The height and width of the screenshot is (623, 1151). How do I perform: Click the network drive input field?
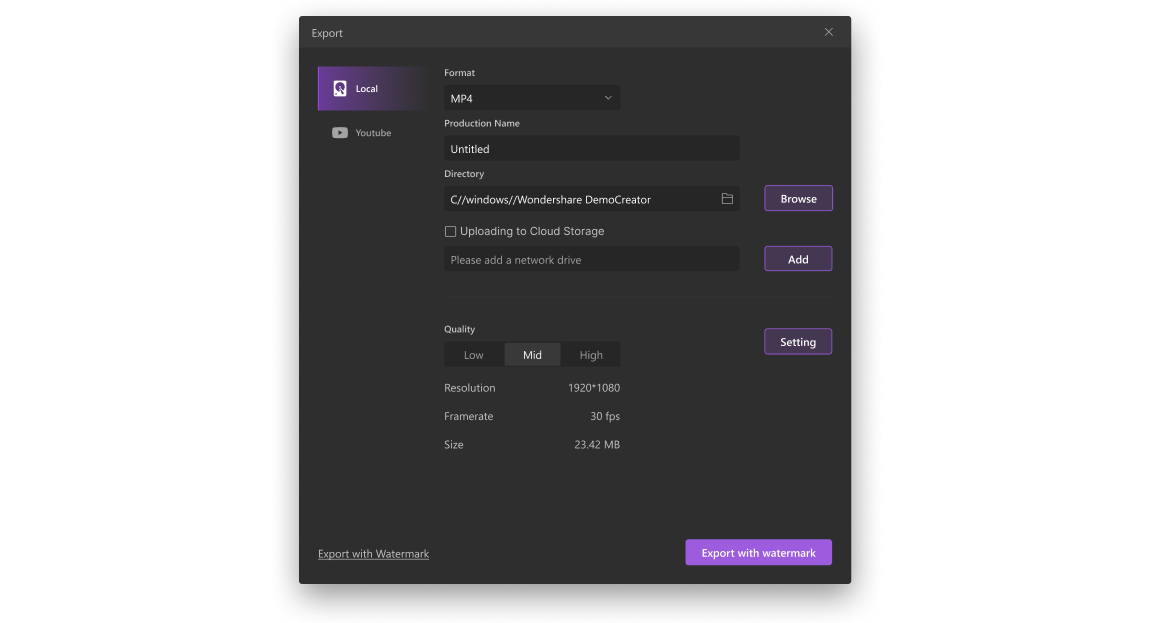click(591, 260)
